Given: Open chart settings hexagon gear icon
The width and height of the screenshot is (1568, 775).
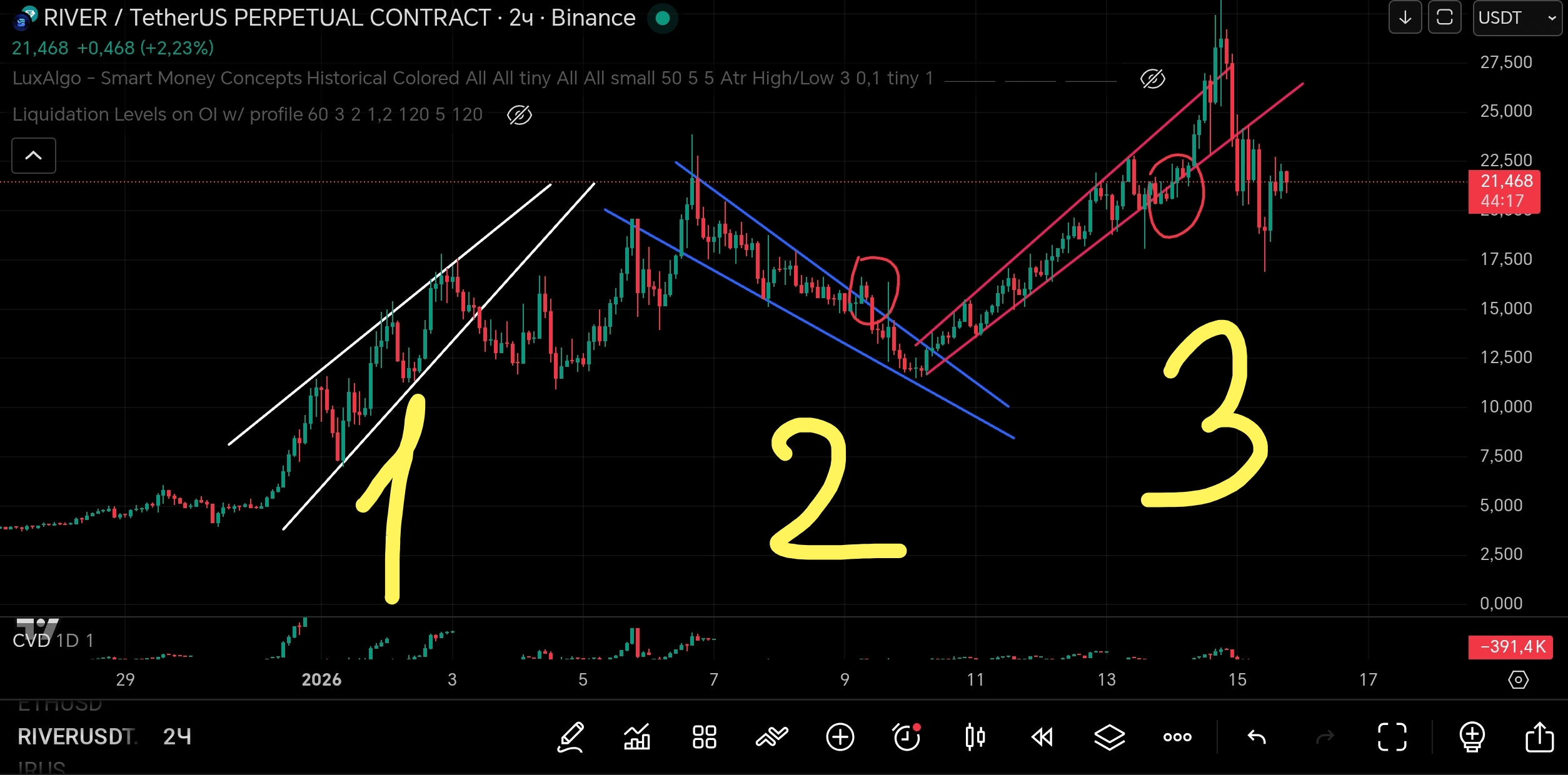Looking at the screenshot, I should (1518, 679).
